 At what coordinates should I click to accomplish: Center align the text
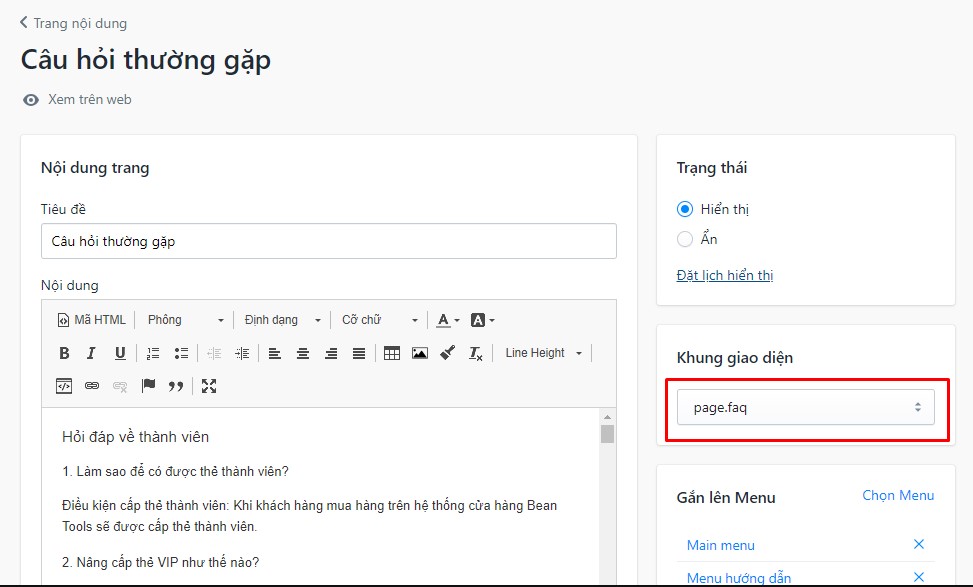tap(303, 353)
